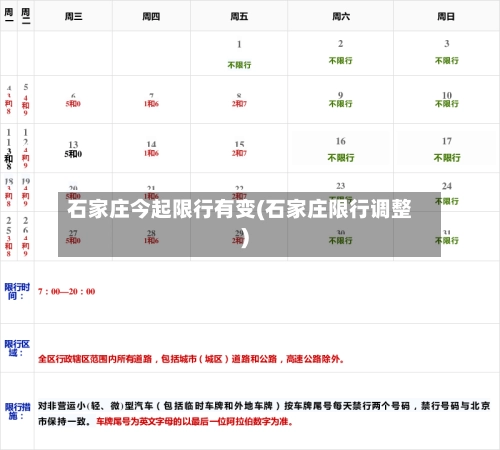Select the day 28 cell with 1和6
Viewport: 500px width, 450px height.
coord(151,236)
